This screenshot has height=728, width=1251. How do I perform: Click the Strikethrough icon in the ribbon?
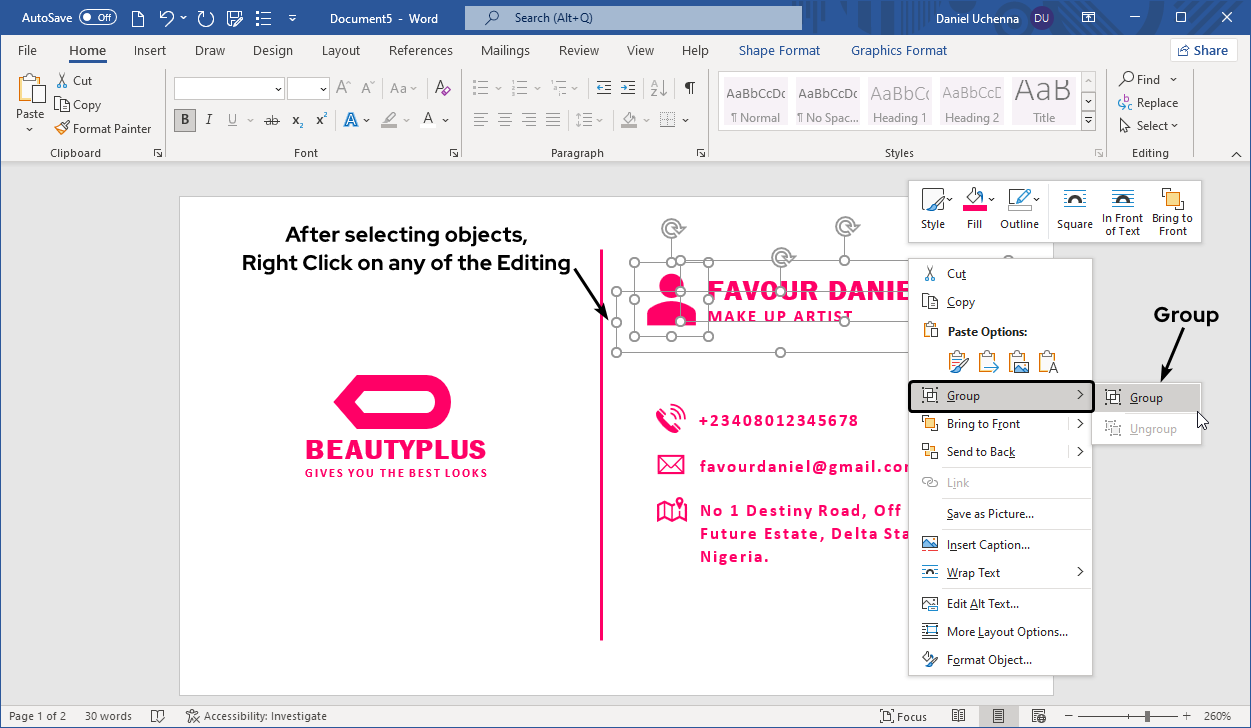tap(271, 120)
